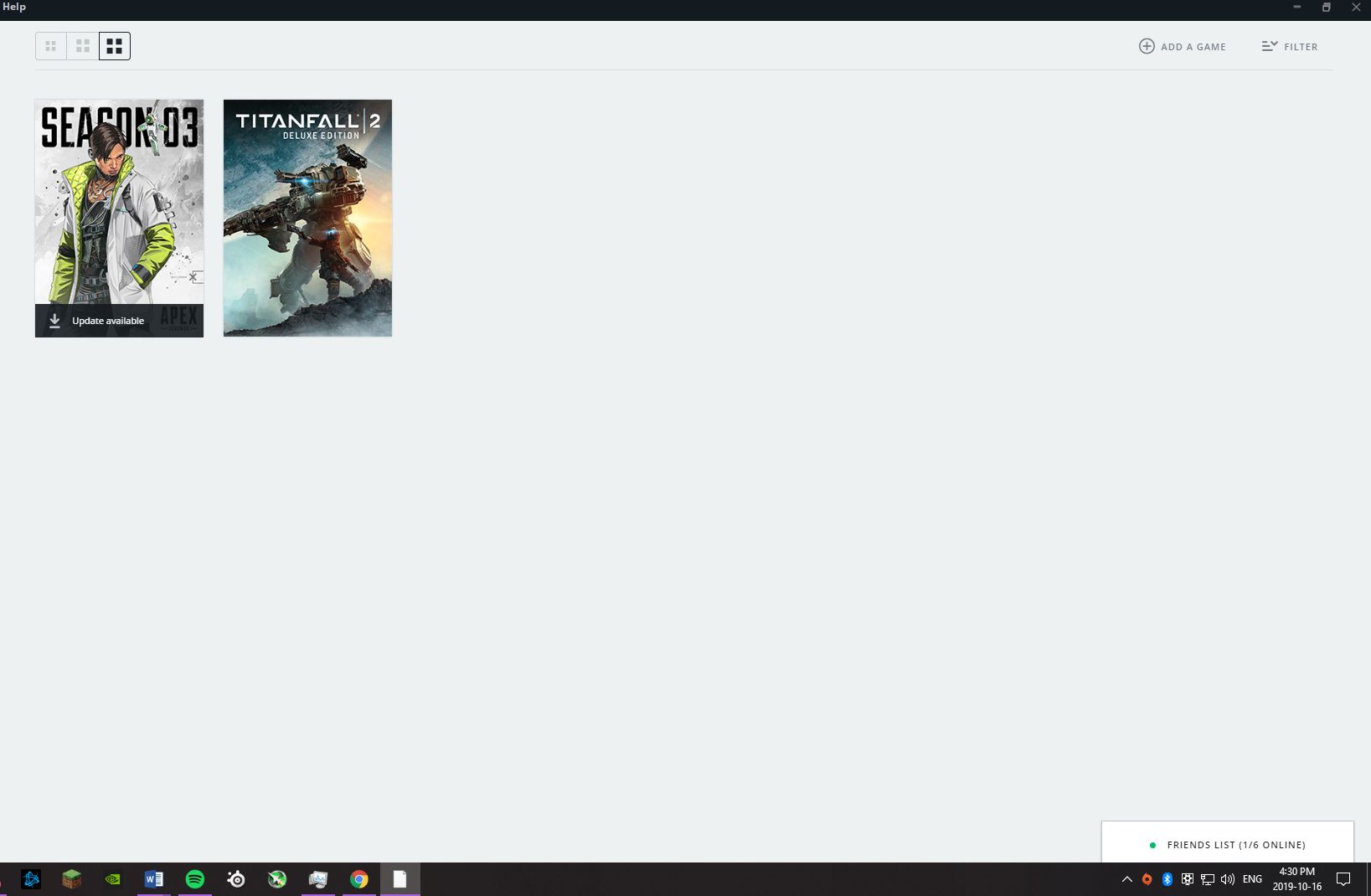Select the Titanfall 2 Deluxe Edition tile

coord(307,218)
